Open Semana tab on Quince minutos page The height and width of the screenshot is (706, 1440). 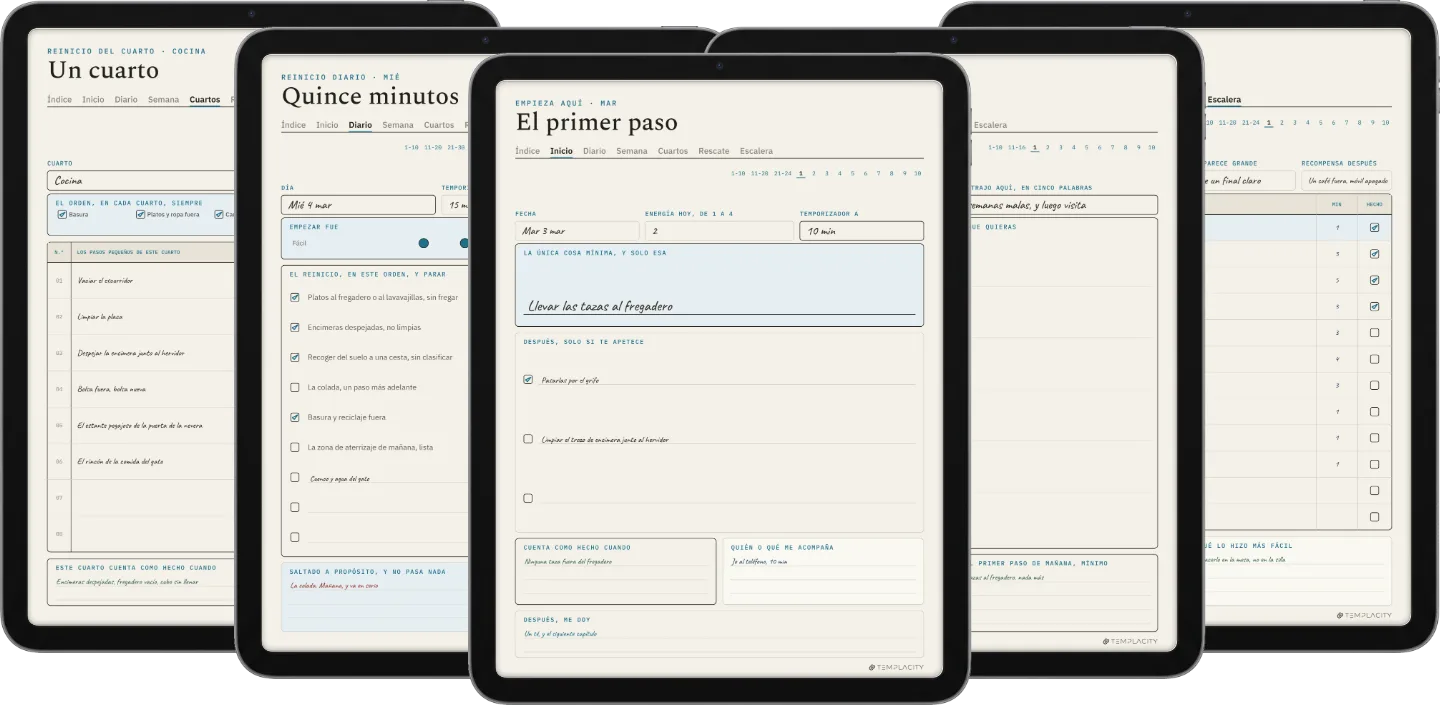pyautogui.click(x=397, y=125)
